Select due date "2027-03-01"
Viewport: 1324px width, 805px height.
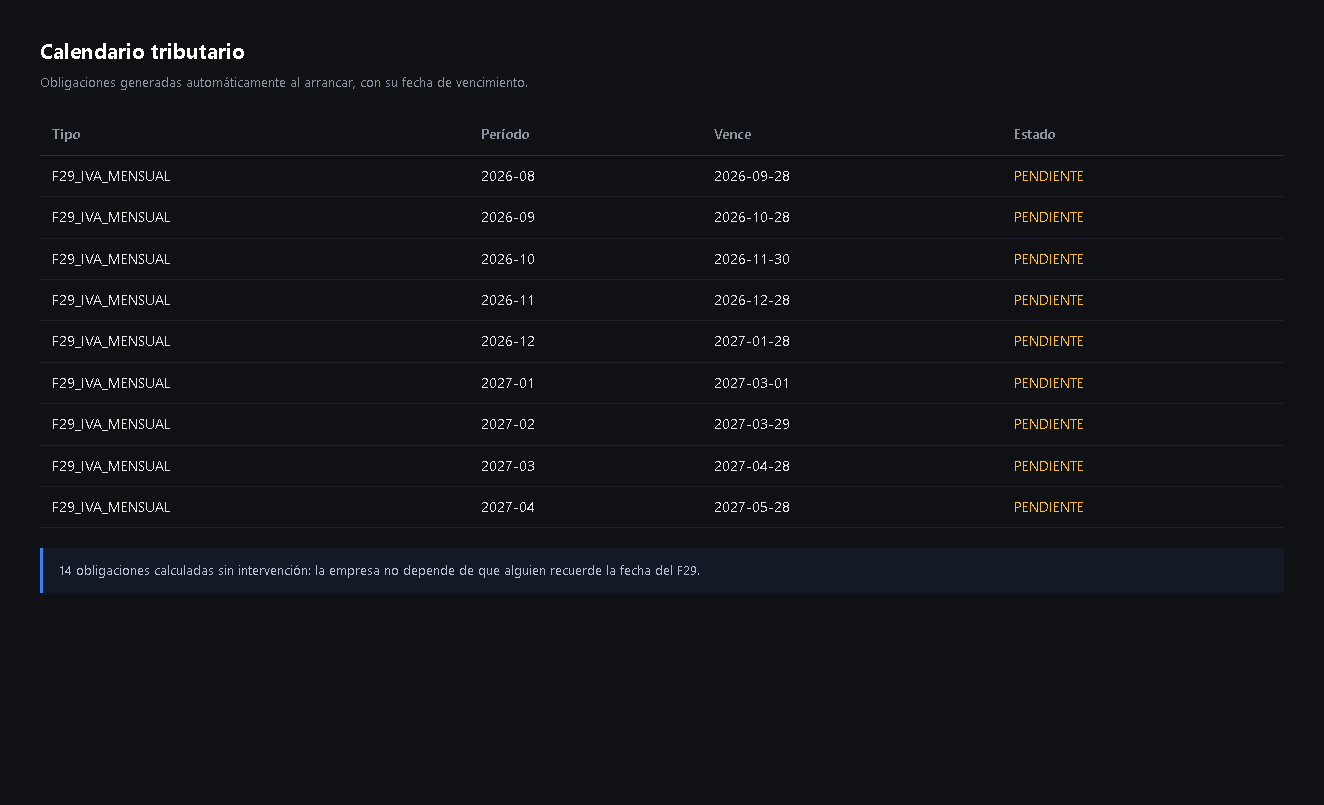(x=752, y=383)
